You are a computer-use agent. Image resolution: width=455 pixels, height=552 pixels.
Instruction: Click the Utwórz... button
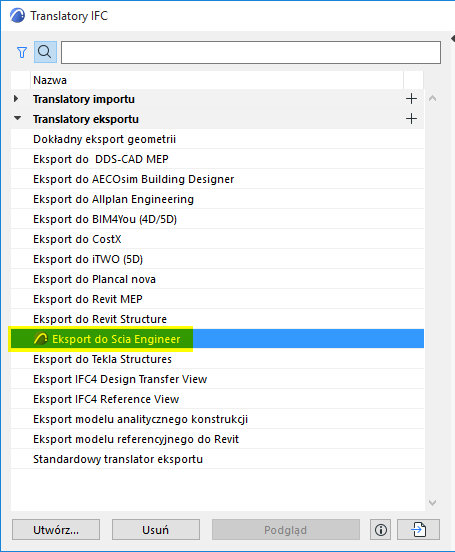56,529
